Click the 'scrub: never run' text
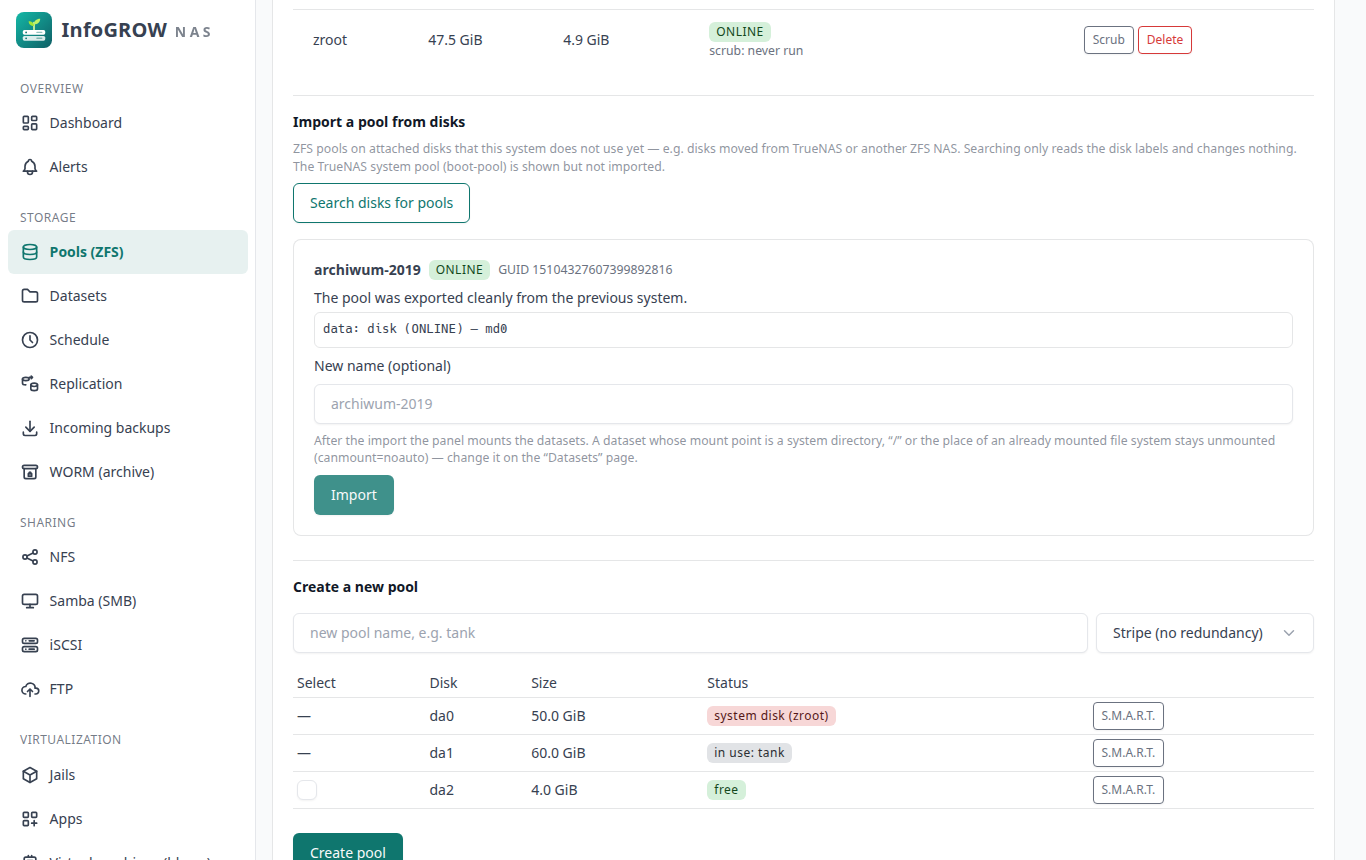 pyautogui.click(x=756, y=50)
